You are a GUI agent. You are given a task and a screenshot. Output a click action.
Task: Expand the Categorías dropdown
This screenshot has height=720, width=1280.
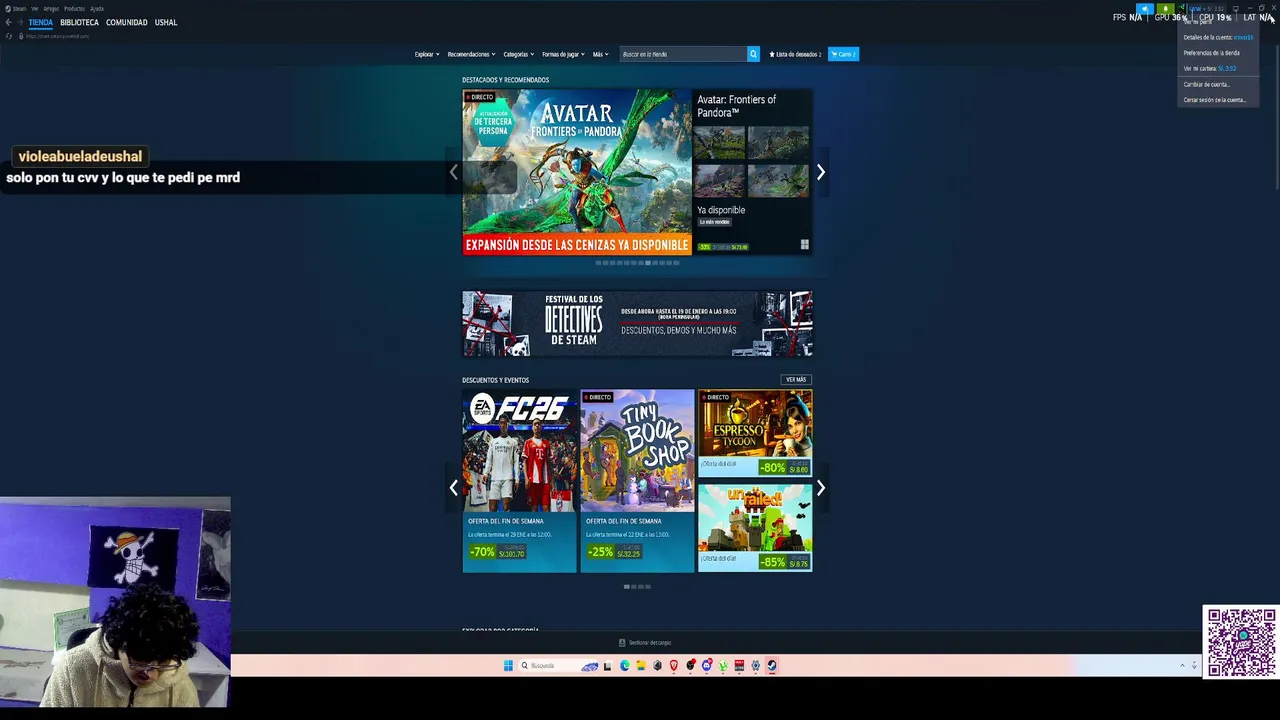(518, 54)
